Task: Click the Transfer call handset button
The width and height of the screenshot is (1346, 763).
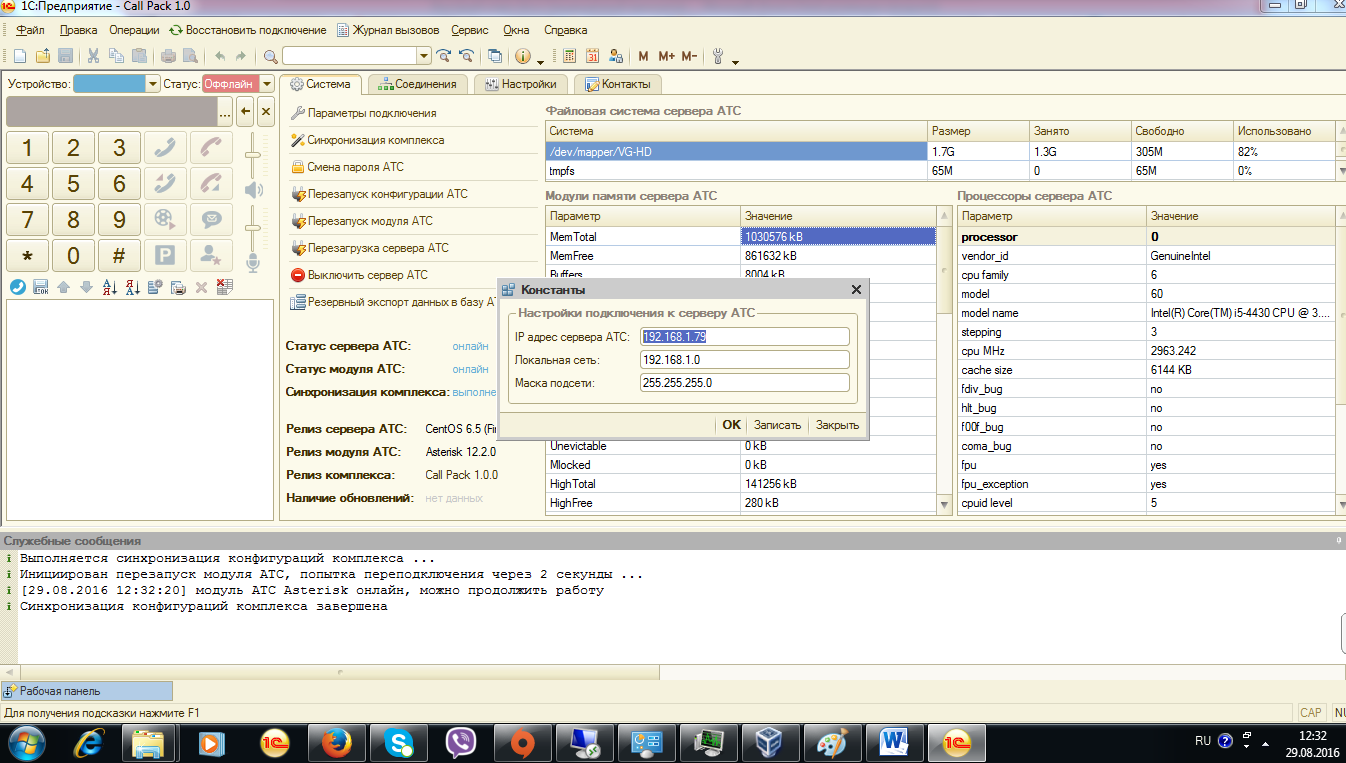Action: click(x=165, y=183)
